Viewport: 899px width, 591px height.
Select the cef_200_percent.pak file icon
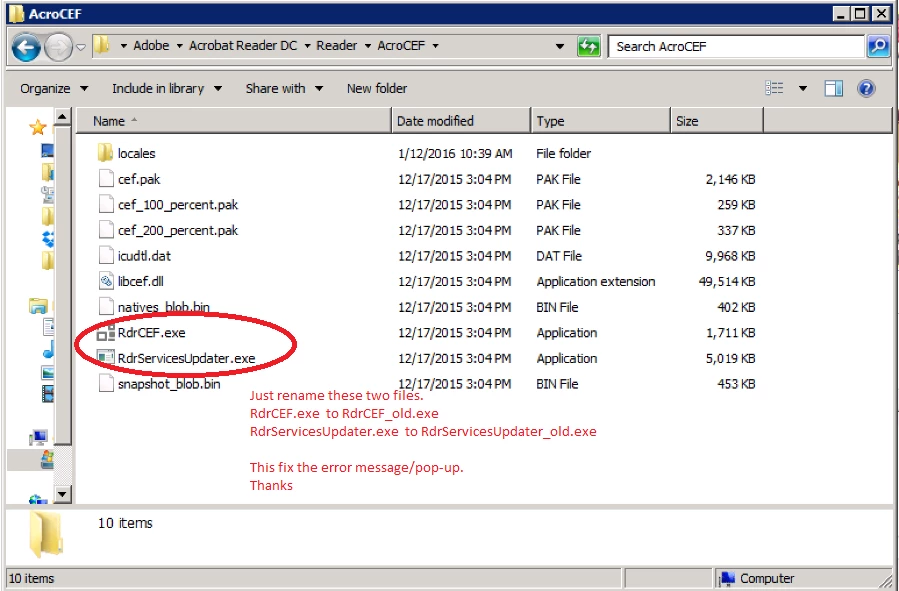click(106, 230)
